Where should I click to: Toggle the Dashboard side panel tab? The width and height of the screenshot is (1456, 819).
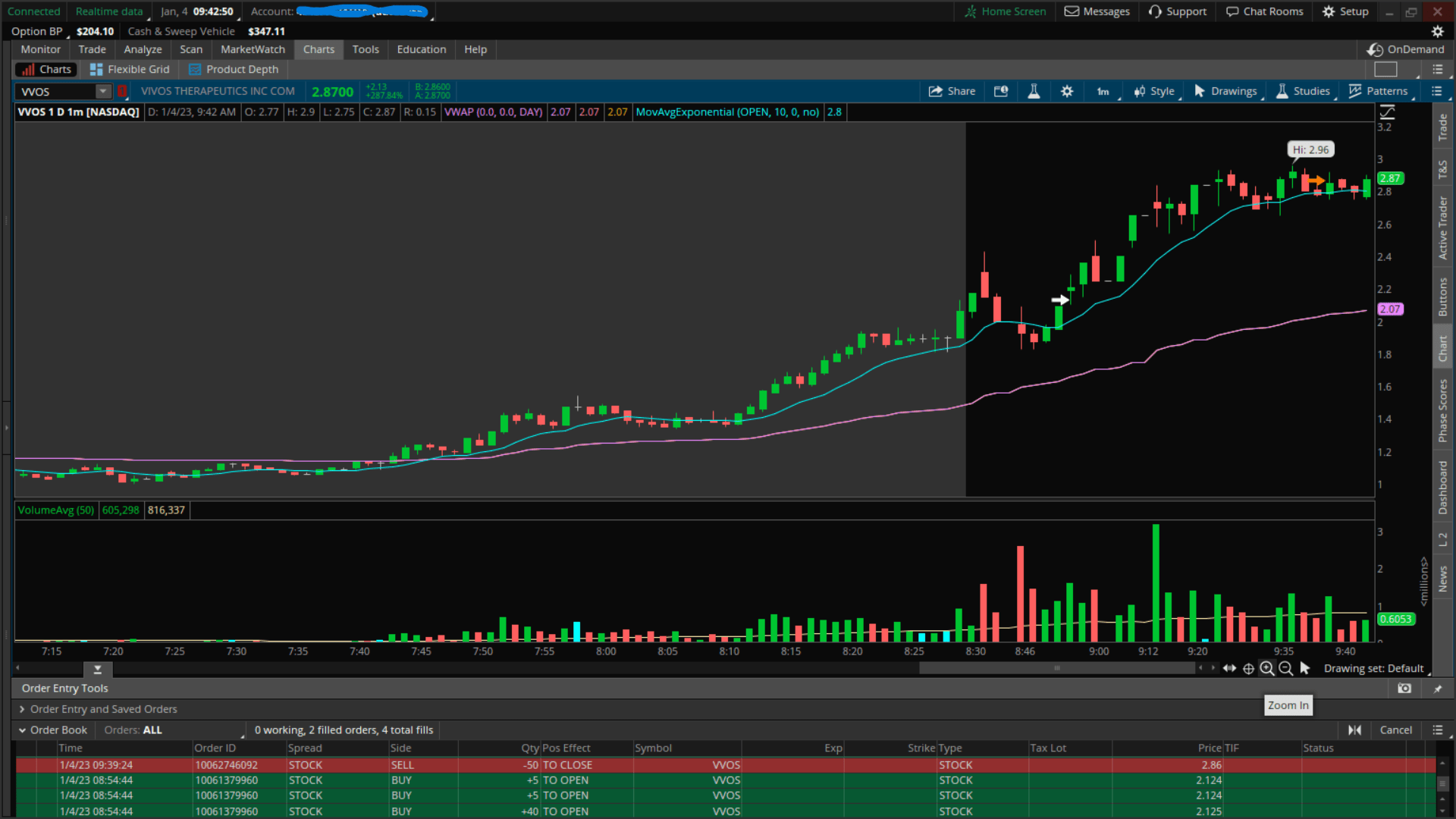pyautogui.click(x=1442, y=488)
